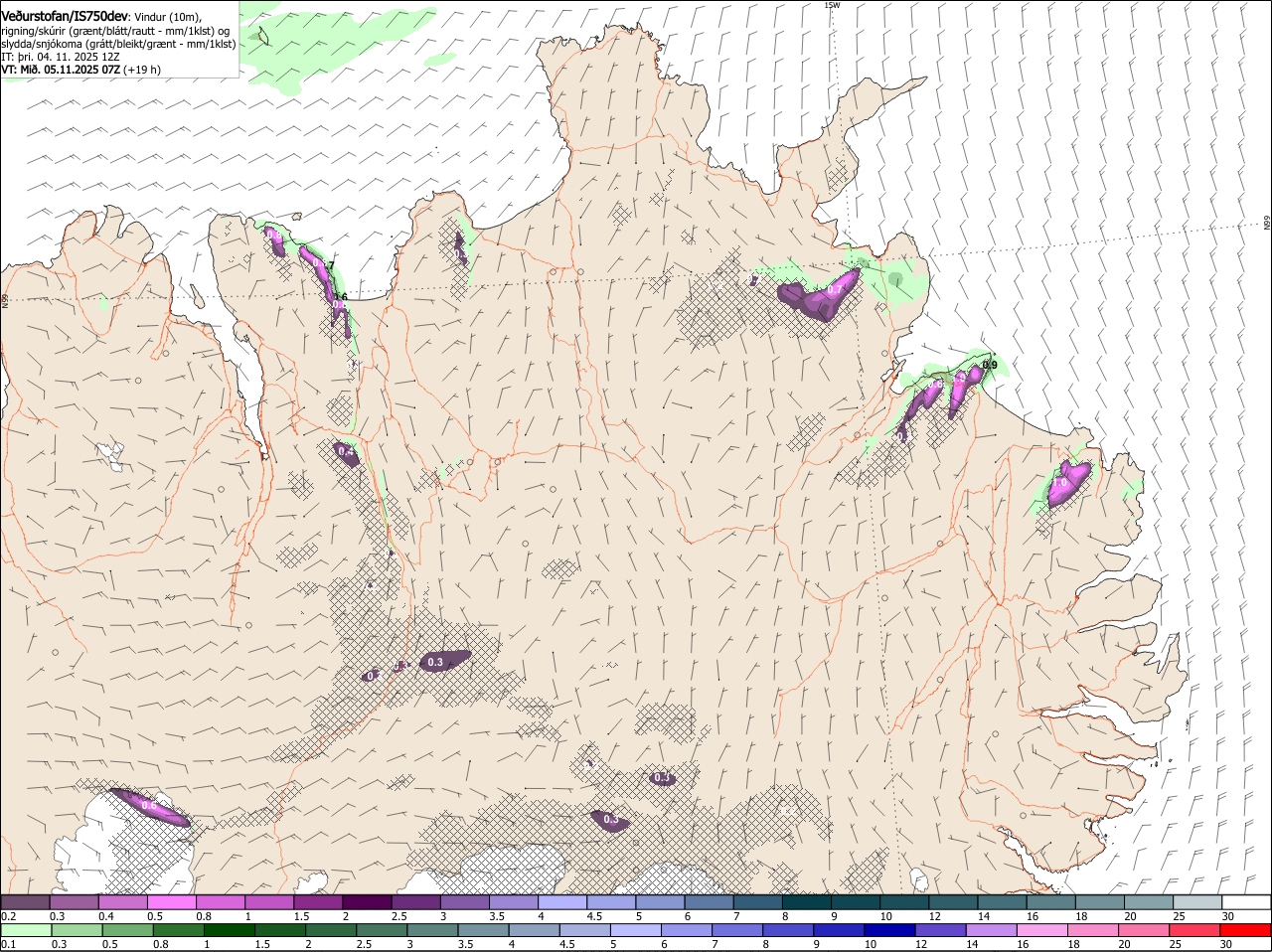Click the 'VT: Mið. 05.11.2025 07Z' valid time
Viewport: 1272px width, 952px height.
(x=61, y=70)
